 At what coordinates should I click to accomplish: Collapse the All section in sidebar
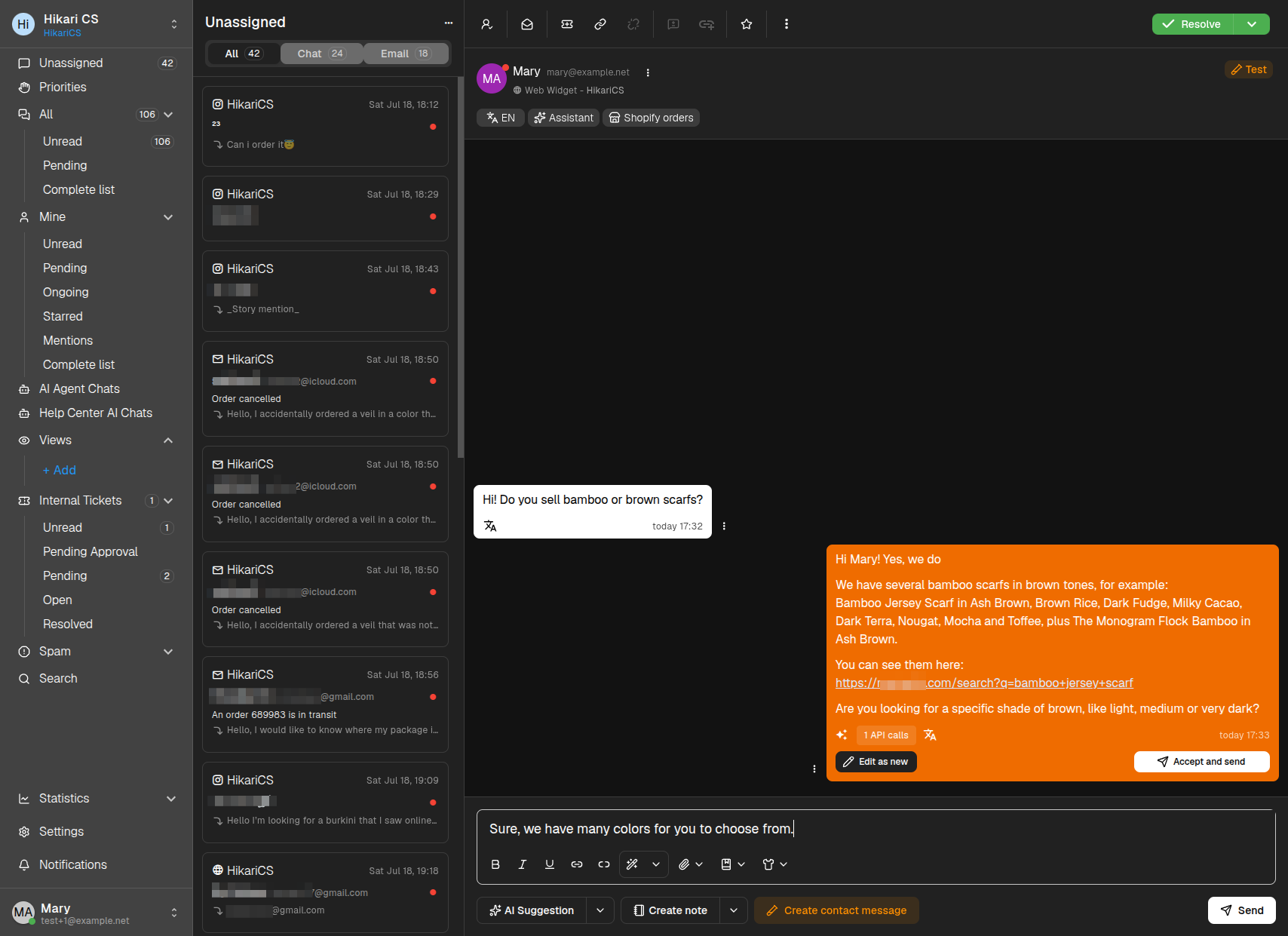168,115
